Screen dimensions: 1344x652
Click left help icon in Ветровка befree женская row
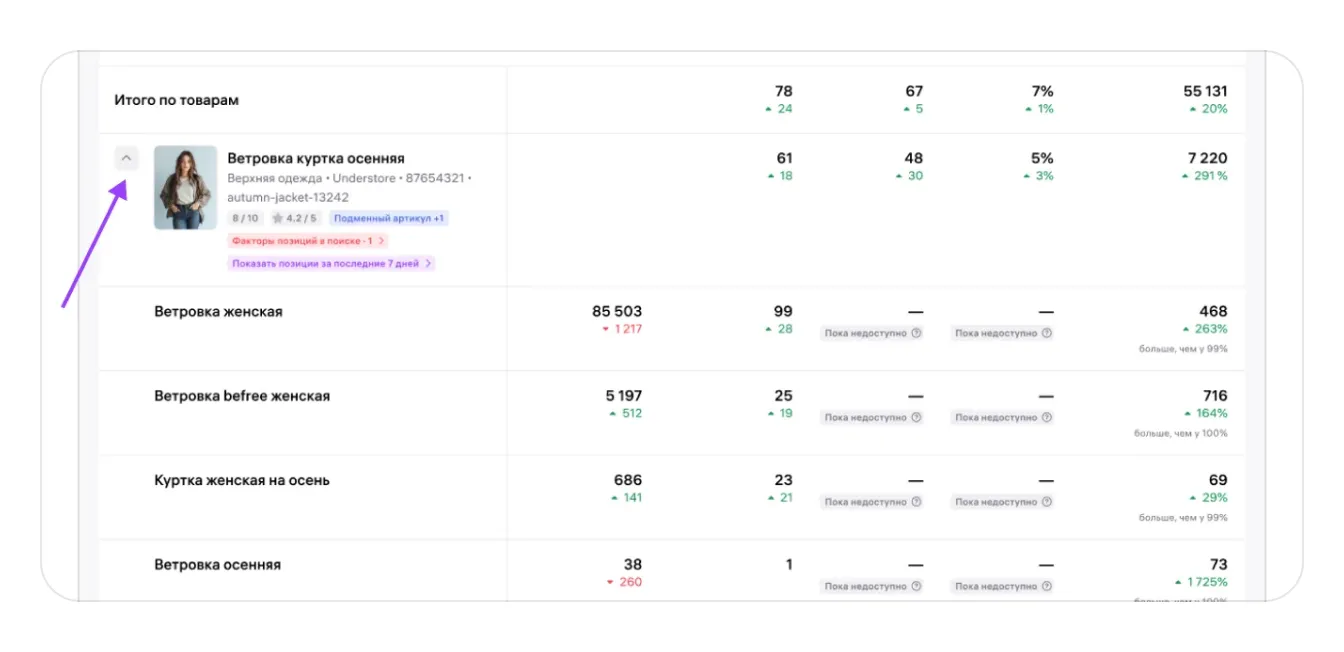(916, 418)
